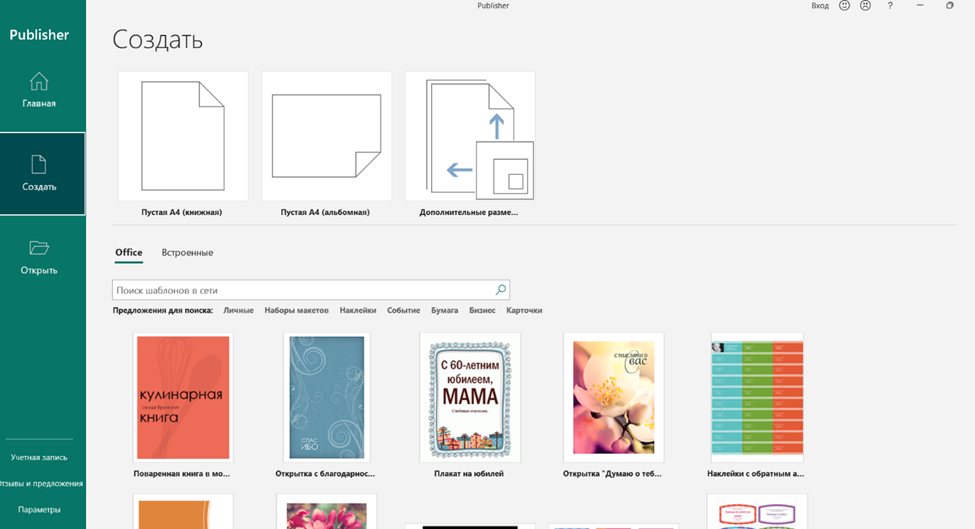The width and height of the screenshot is (975, 529).
Task: Search suggestion Бизнес
Action: tap(482, 310)
